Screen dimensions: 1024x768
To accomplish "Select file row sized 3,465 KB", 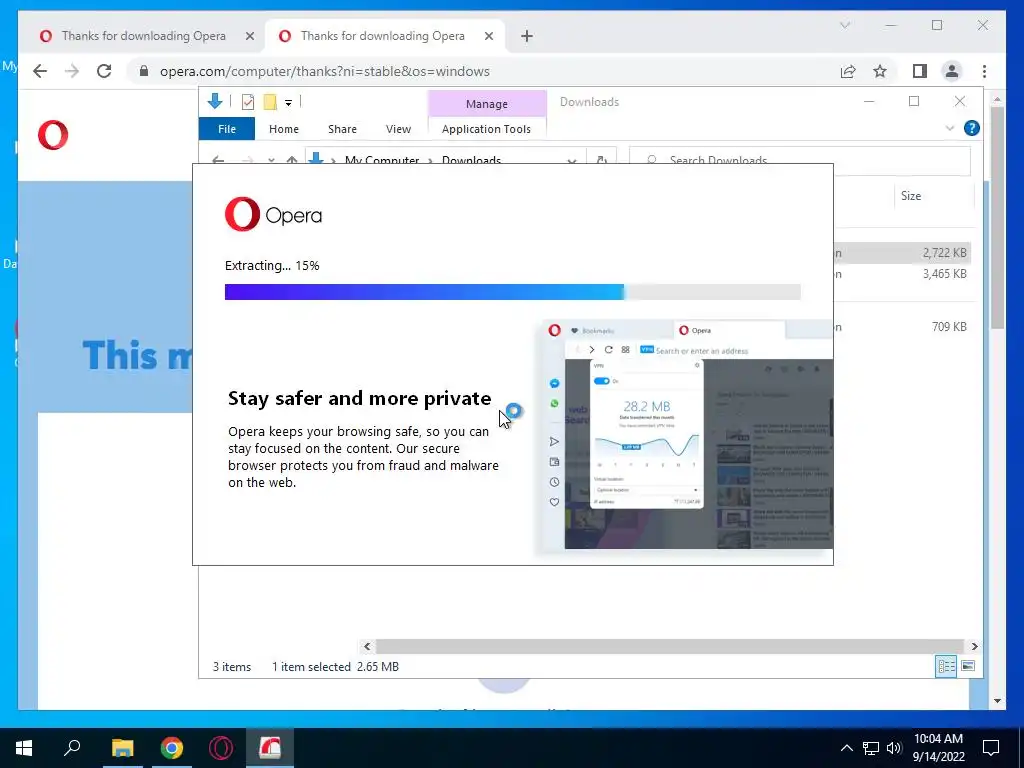I will tap(903, 274).
